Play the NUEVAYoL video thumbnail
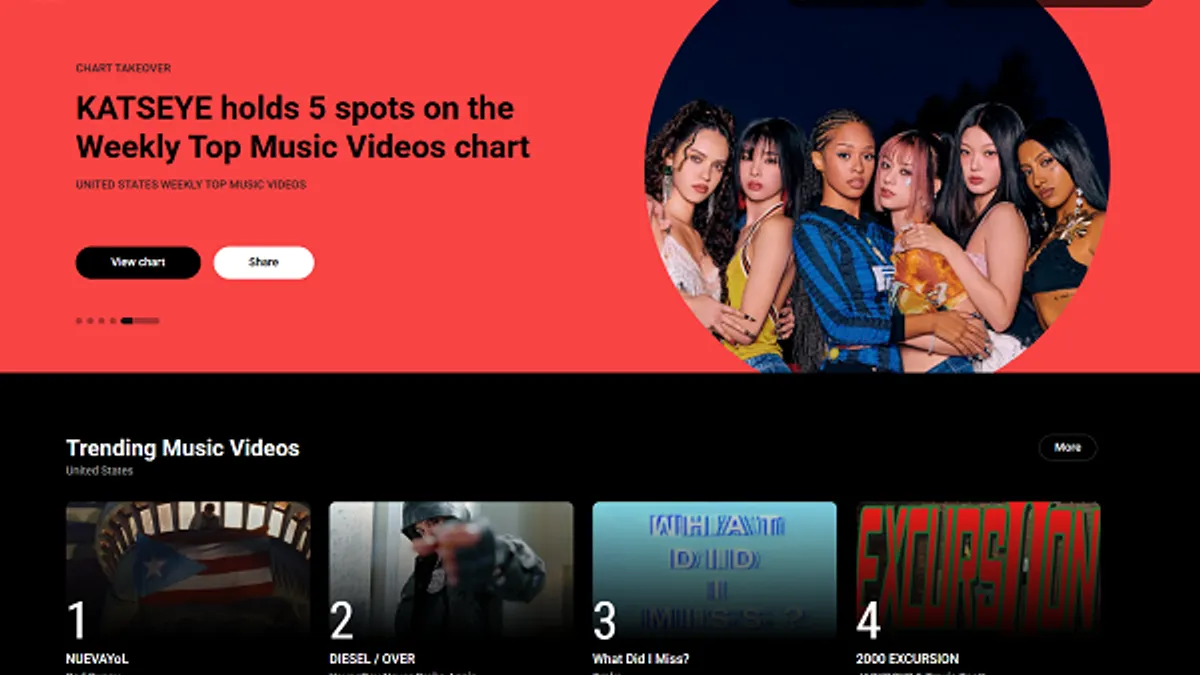Screen dimensions: 1200x675 point(188,570)
